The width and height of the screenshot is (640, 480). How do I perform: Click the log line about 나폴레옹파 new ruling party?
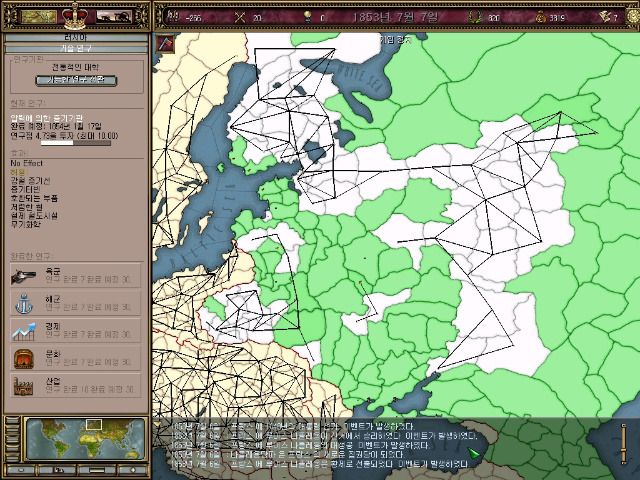(x=288, y=455)
